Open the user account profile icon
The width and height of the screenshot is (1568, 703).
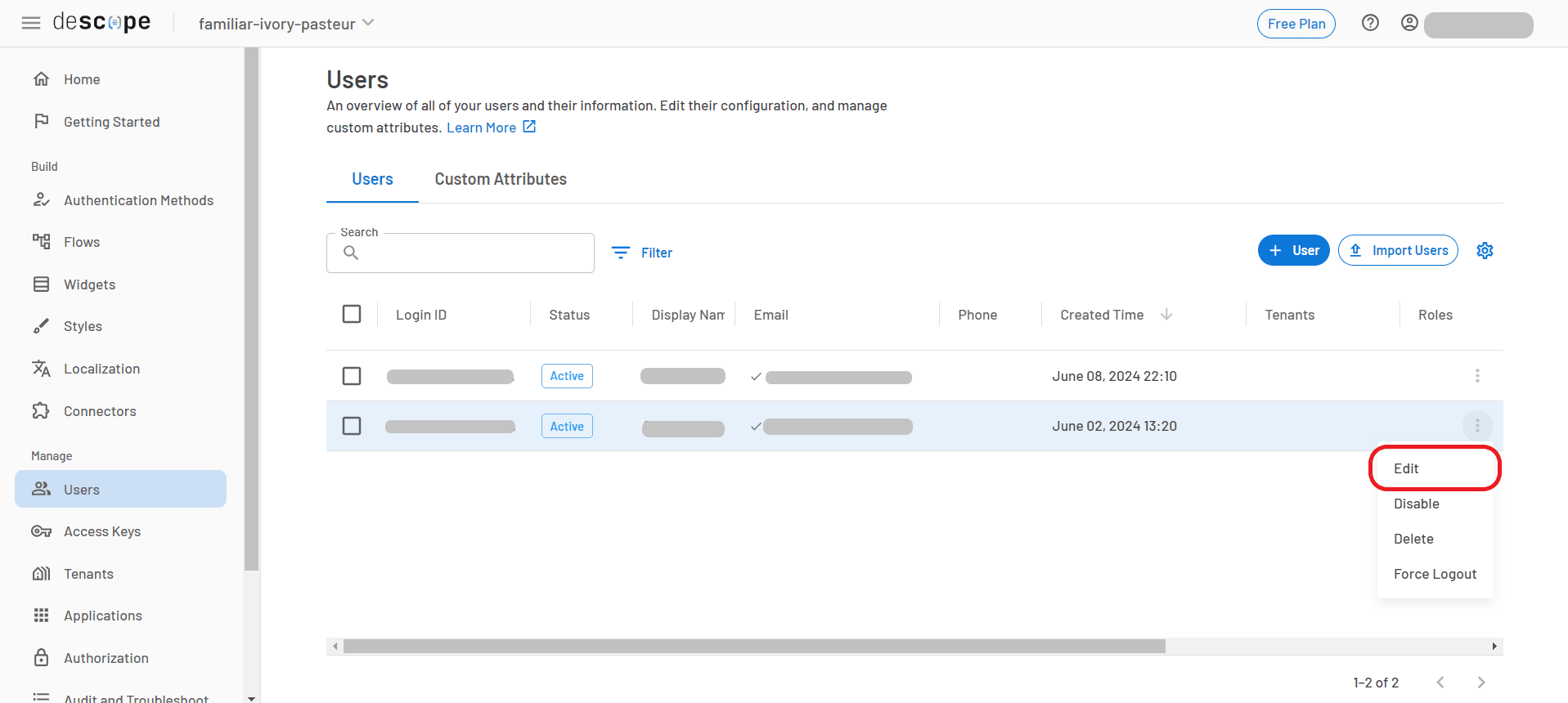[1409, 23]
